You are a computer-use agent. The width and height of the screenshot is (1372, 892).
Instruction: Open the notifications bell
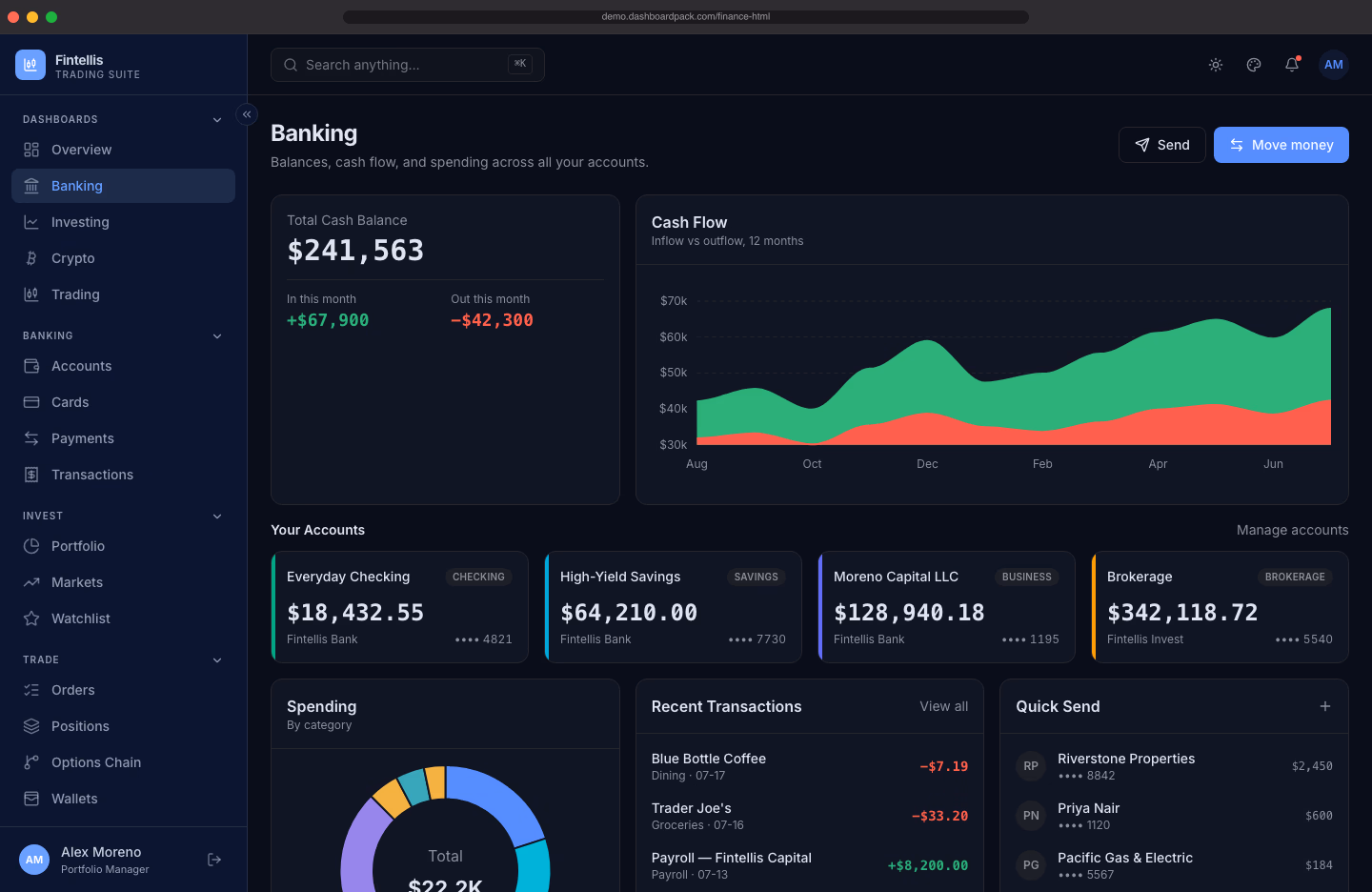click(x=1292, y=65)
